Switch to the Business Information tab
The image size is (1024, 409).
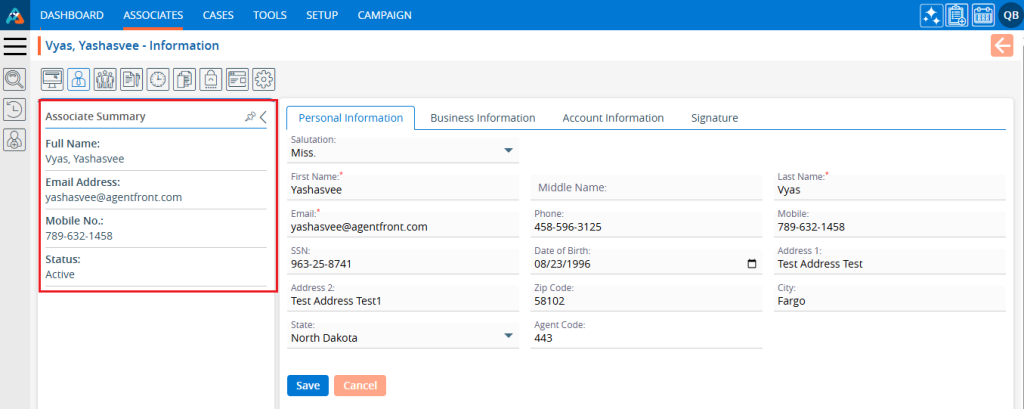click(x=482, y=118)
